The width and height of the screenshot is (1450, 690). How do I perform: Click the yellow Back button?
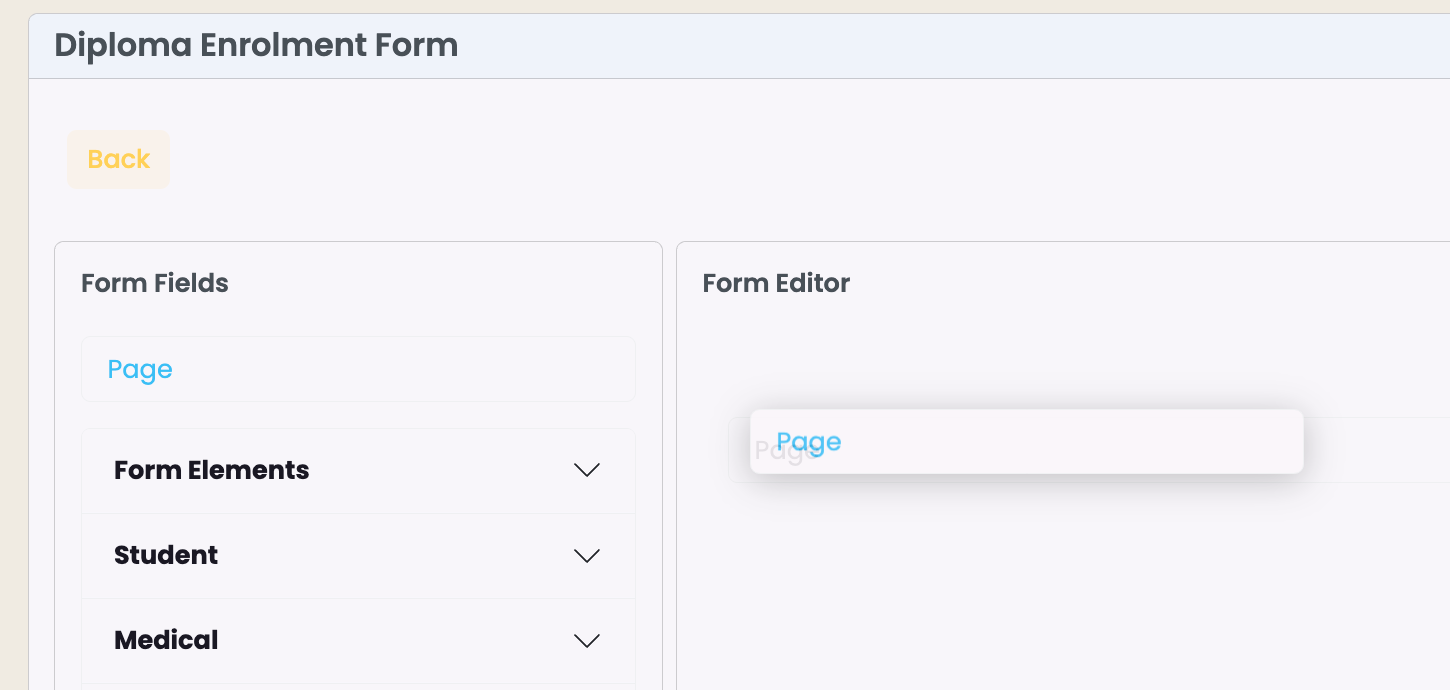(x=118, y=159)
